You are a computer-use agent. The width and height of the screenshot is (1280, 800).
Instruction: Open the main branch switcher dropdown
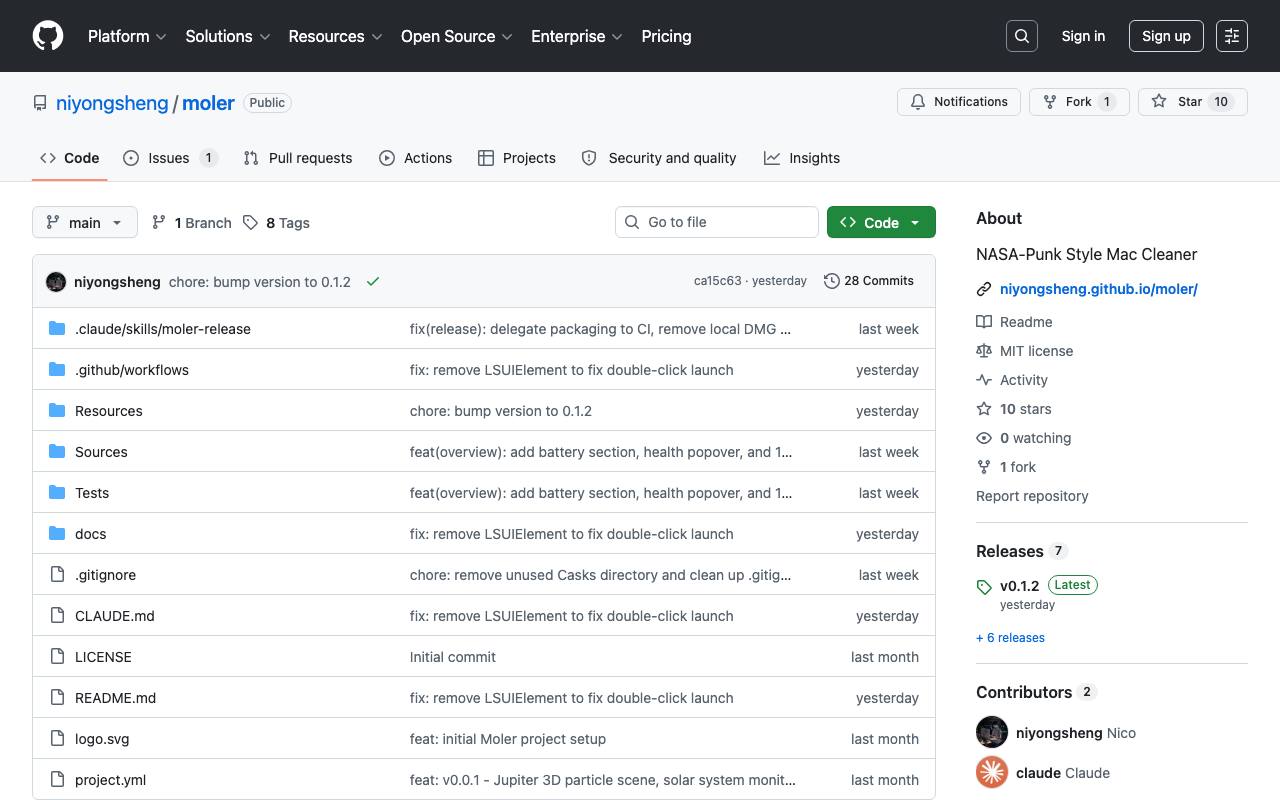84,222
